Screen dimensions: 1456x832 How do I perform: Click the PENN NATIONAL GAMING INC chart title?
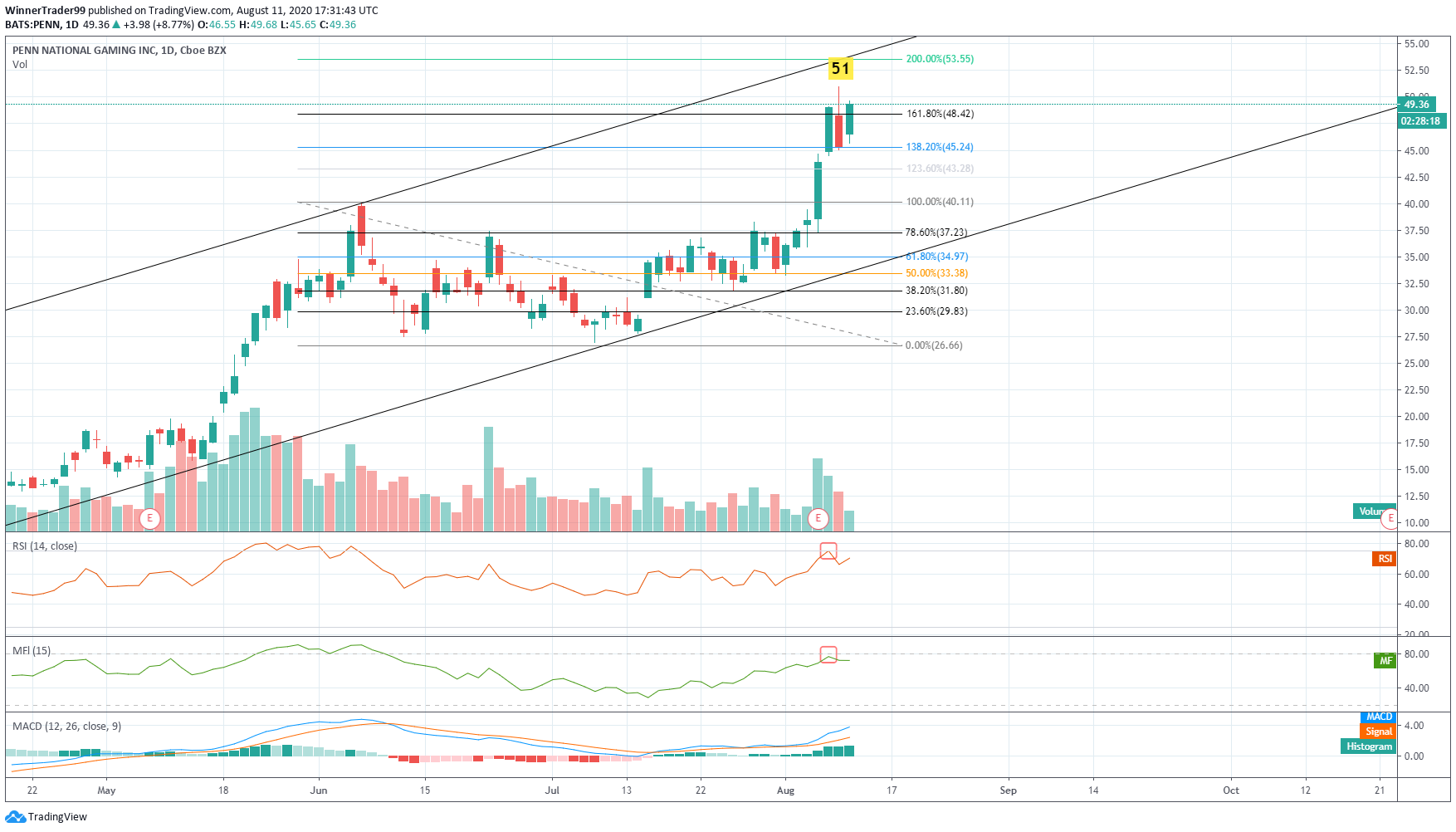point(119,51)
